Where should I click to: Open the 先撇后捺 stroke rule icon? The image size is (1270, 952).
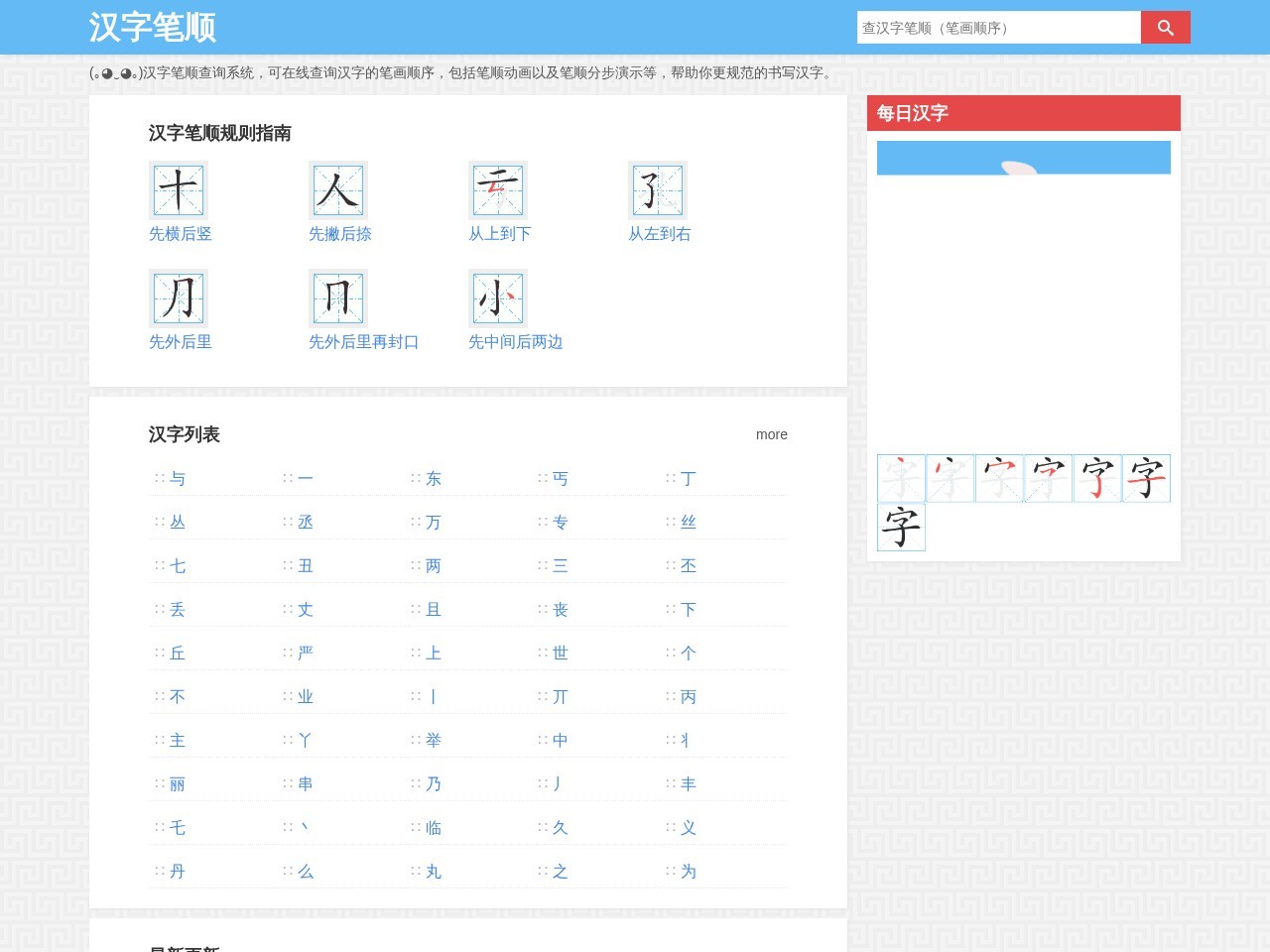tap(338, 189)
